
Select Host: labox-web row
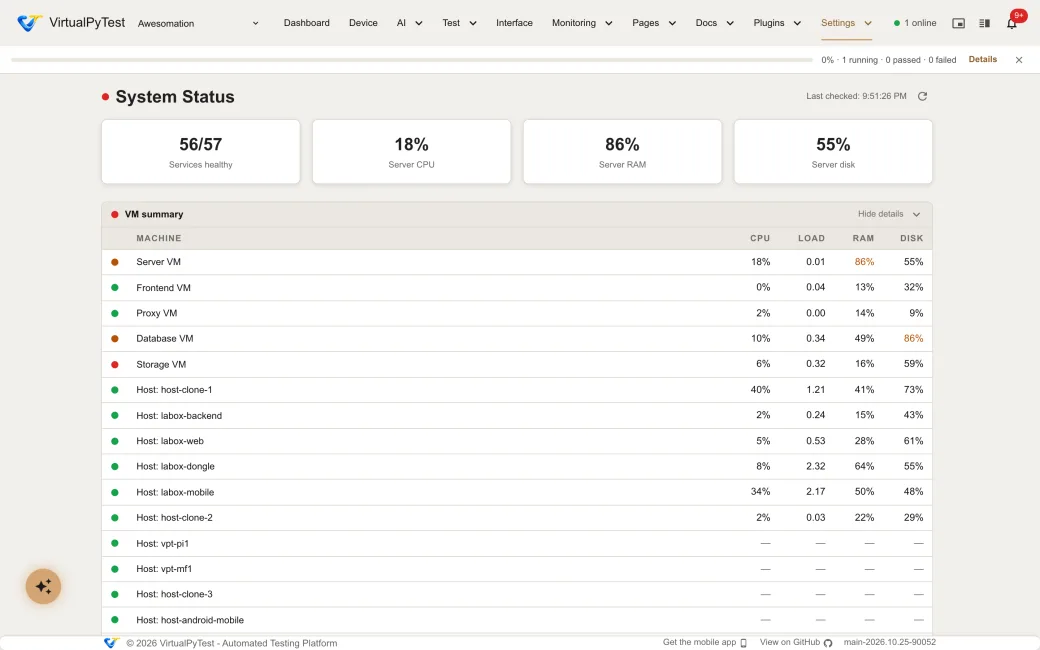tap(517, 441)
